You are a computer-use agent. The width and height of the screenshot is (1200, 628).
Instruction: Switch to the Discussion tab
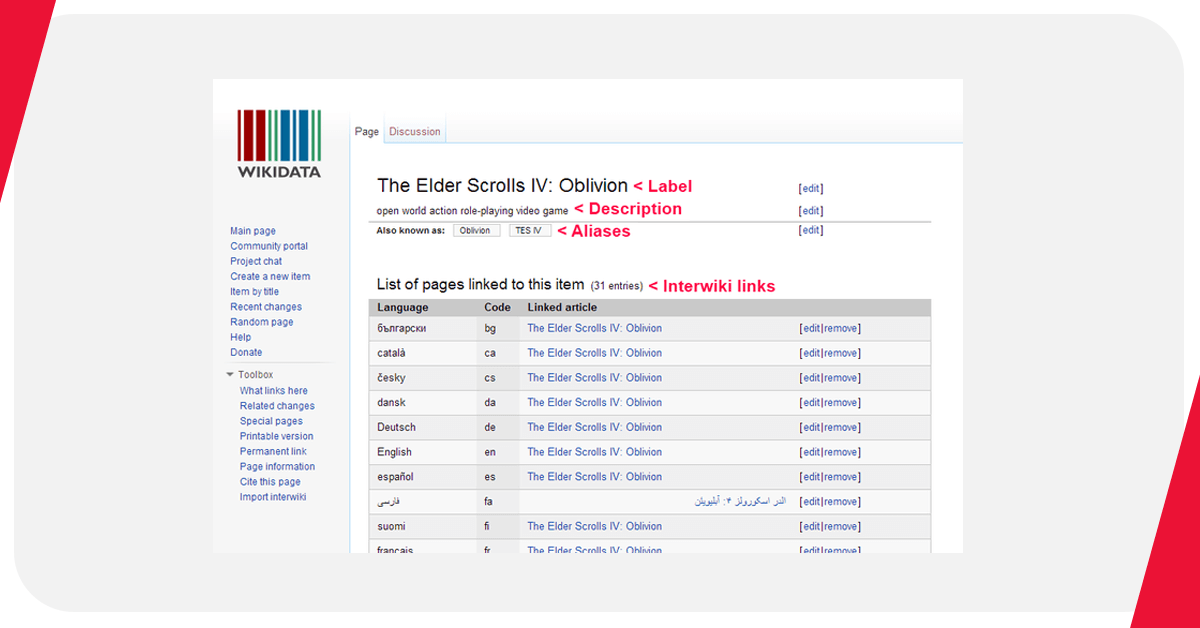[415, 132]
